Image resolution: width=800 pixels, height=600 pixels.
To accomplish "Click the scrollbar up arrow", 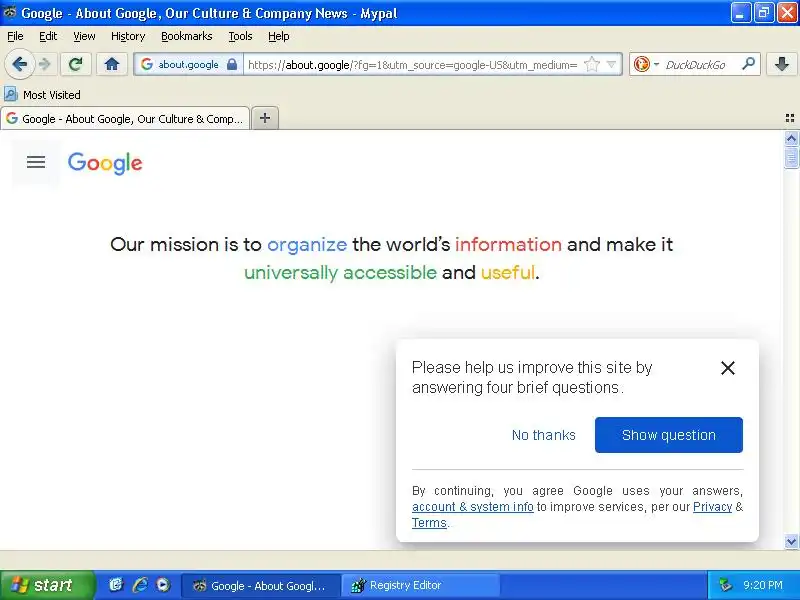I will click(x=791, y=138).
